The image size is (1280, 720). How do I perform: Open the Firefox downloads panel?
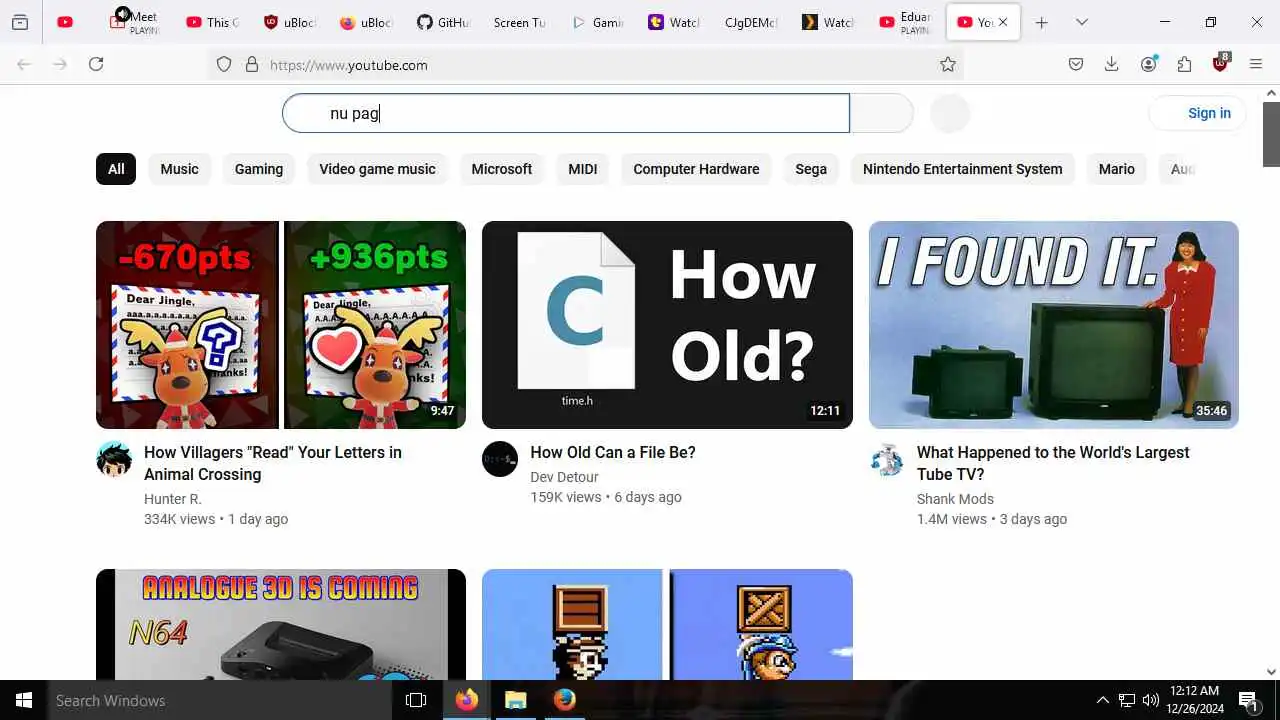pos(1111,64)
